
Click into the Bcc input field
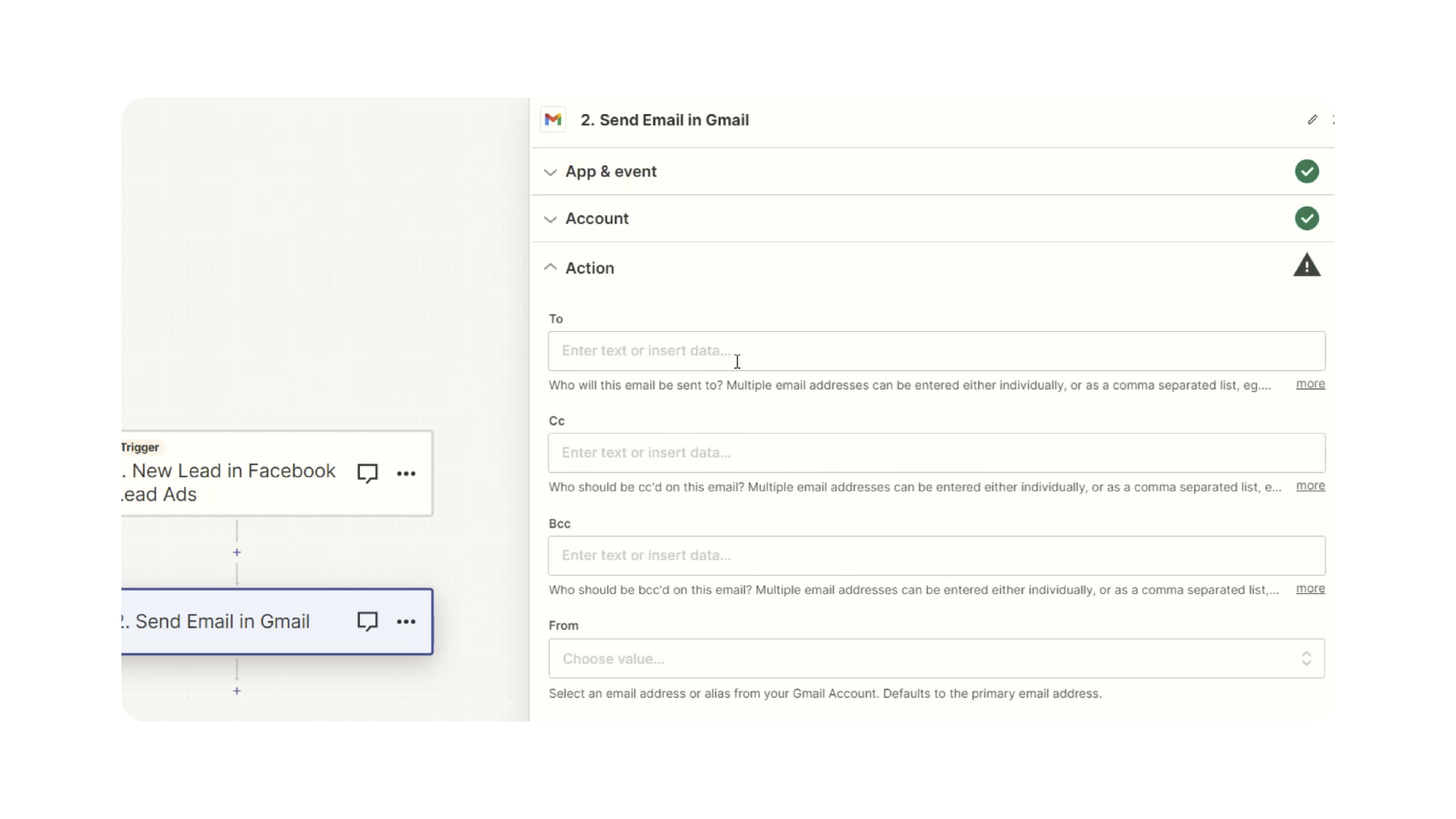936,555
